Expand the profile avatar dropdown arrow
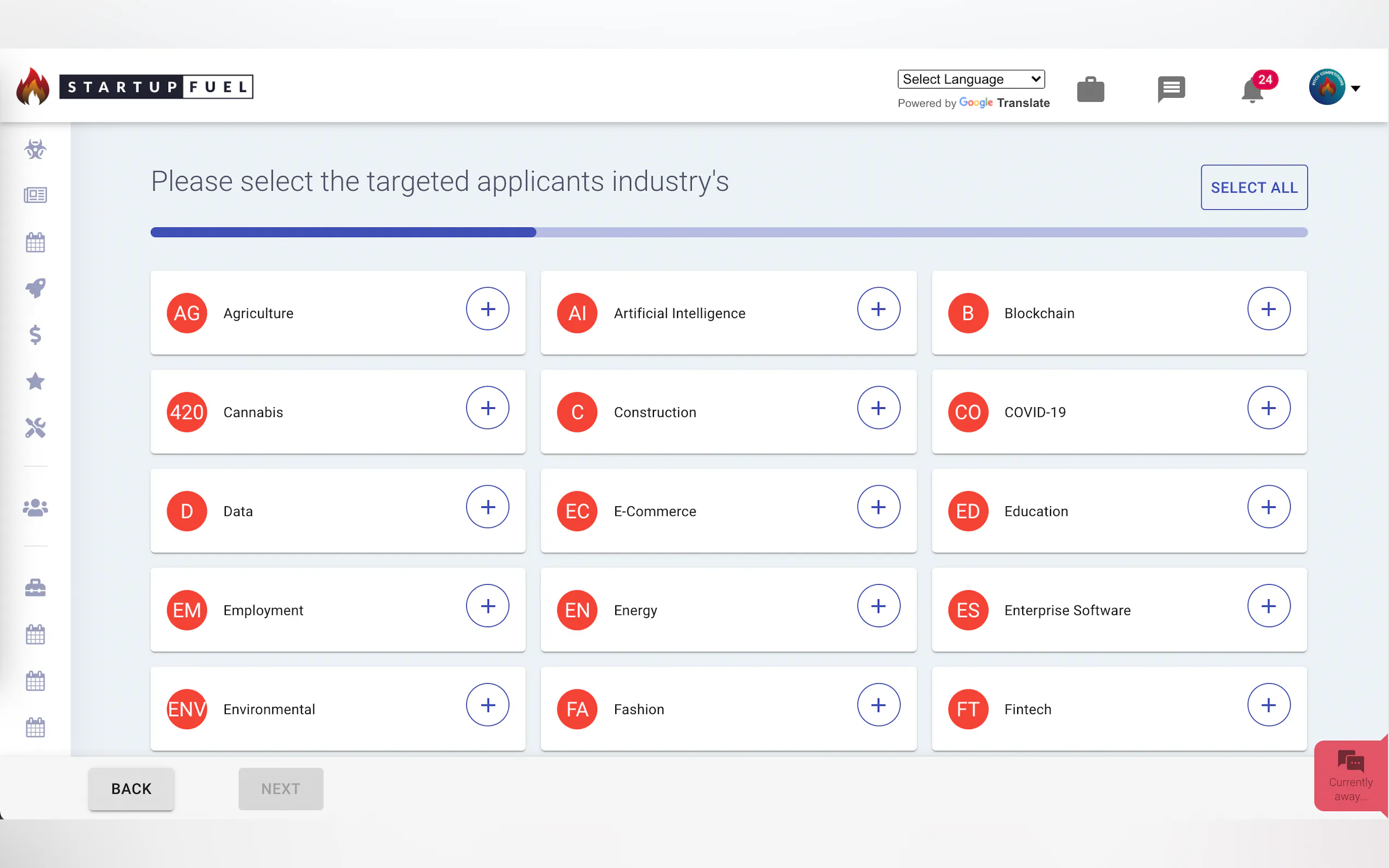Screen dimensions: 1389x868 tap(1356, 89)
